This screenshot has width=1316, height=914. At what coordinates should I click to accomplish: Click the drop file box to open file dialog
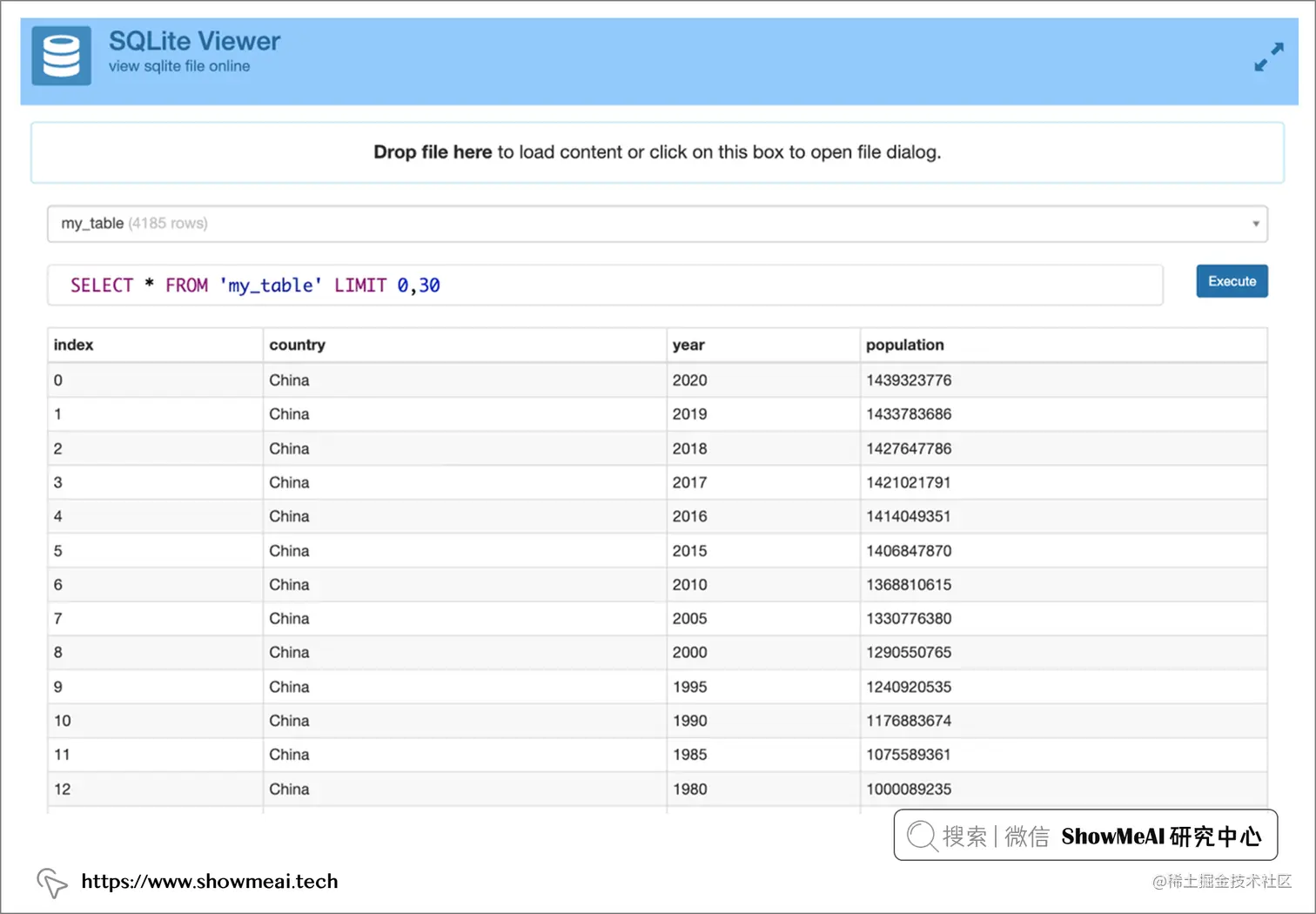(x=657, y=152)
